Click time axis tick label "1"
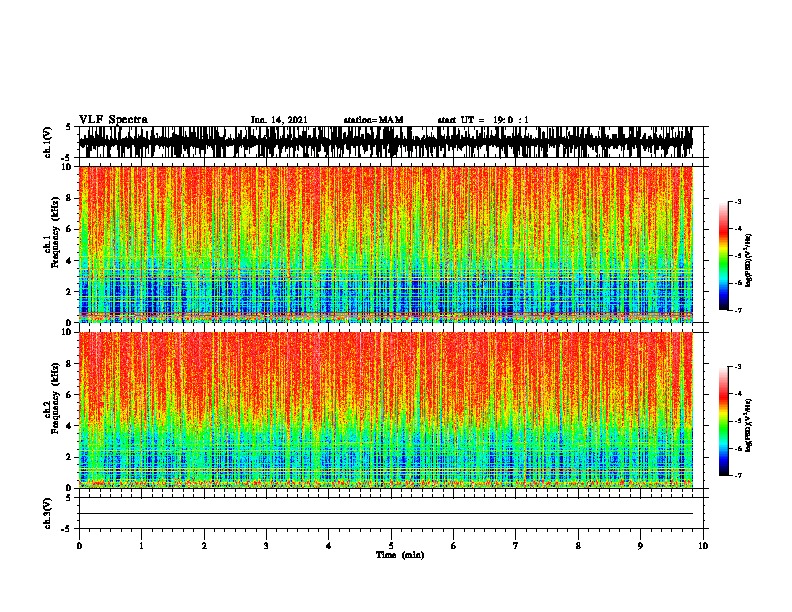Viewport: 792px width, 612px height. click(x=141, y=546)
